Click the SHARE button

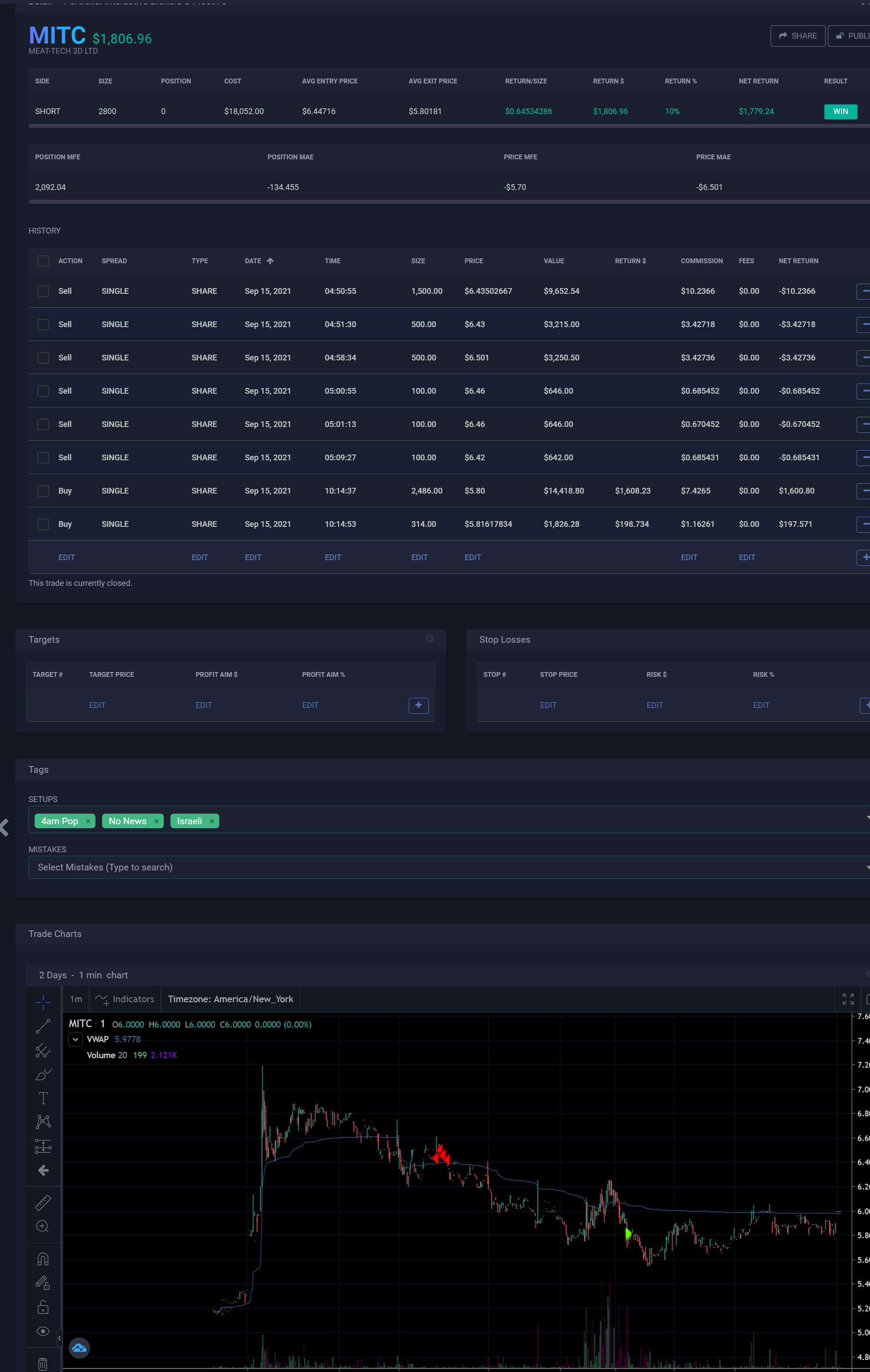[x=797, y=36]
